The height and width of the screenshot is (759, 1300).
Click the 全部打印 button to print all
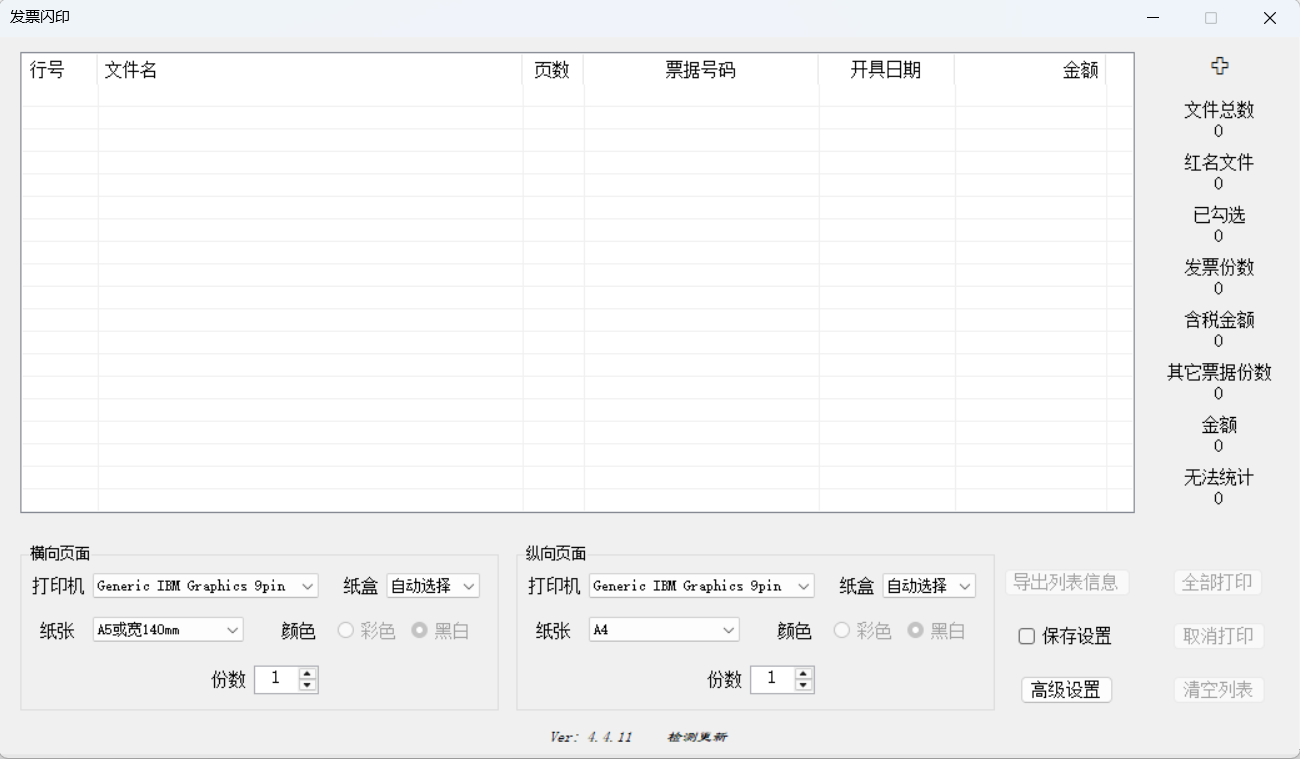[1218, 582]
